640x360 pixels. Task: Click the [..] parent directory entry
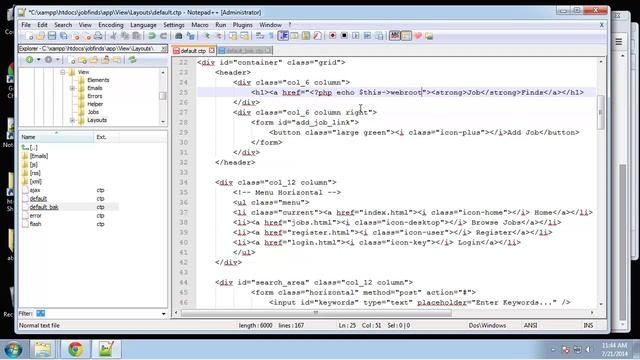[33, 147]
